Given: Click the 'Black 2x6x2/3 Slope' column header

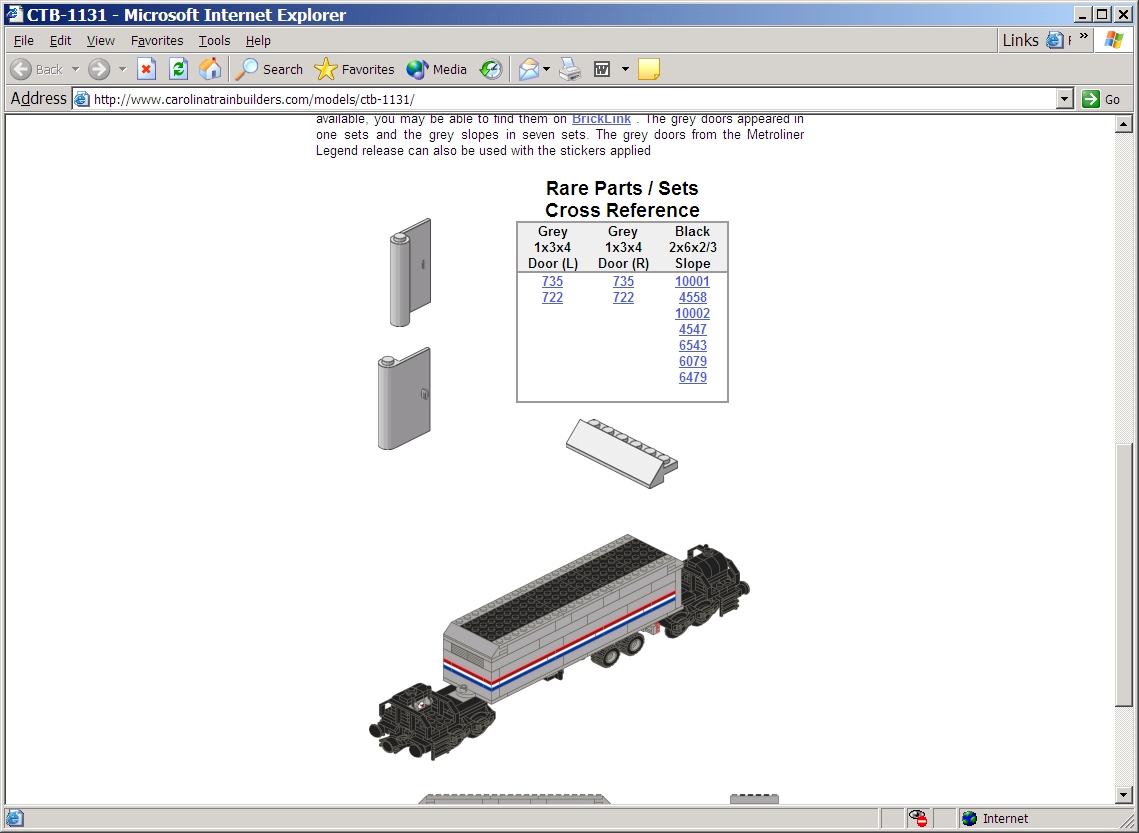Looking at the screenshot, I should (692, 247).
